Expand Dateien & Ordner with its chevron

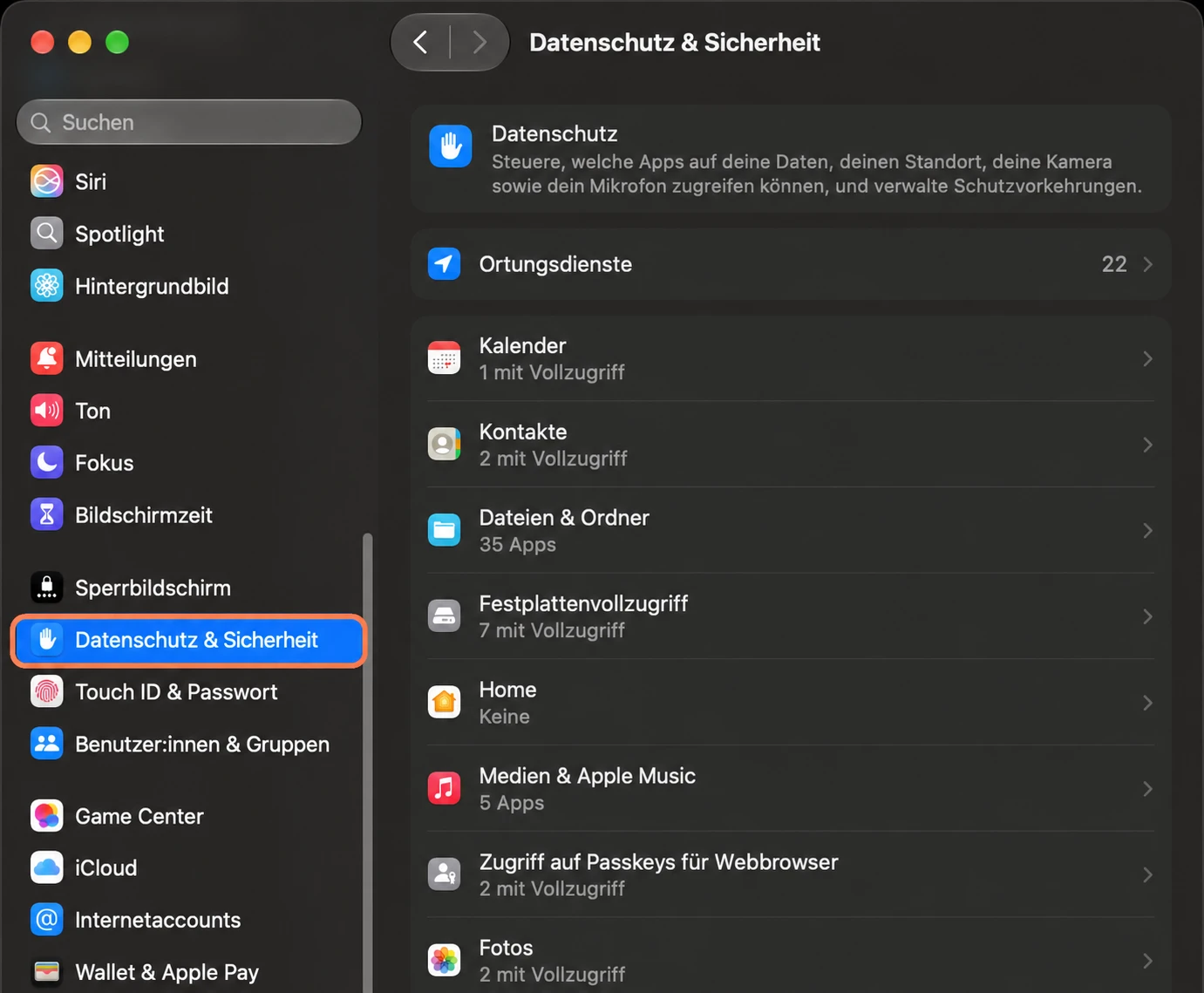click(1147, 530)
